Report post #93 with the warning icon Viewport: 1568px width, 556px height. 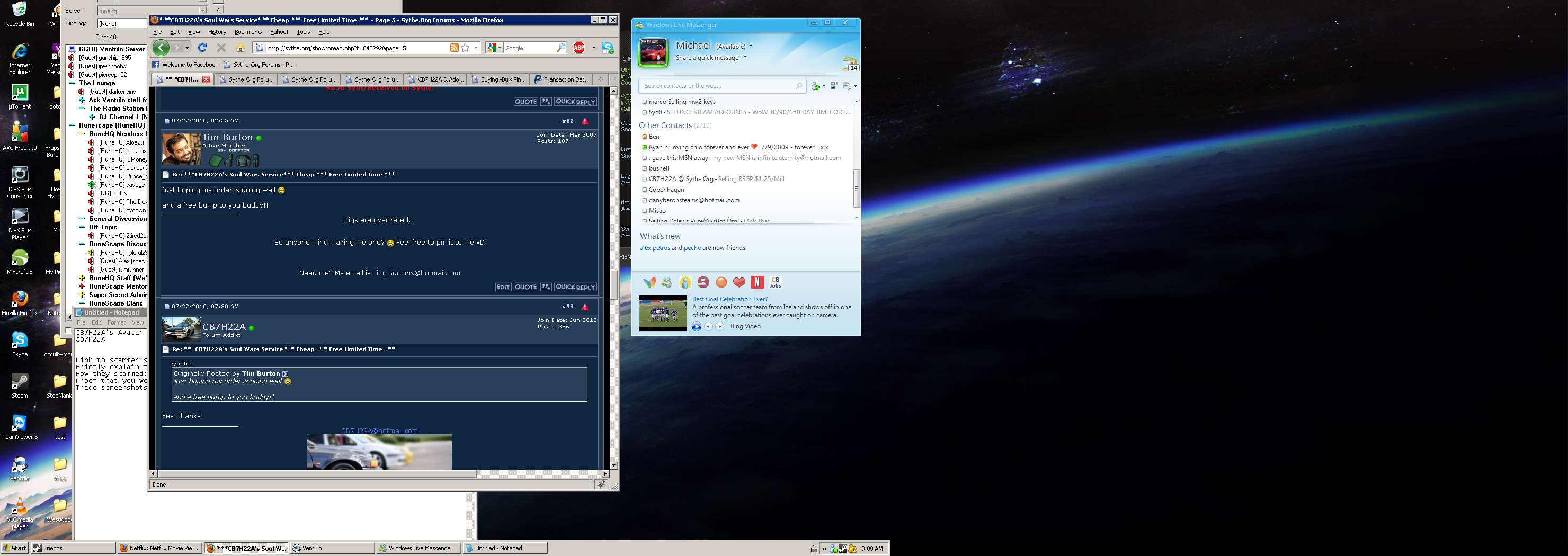pos(584,307)
